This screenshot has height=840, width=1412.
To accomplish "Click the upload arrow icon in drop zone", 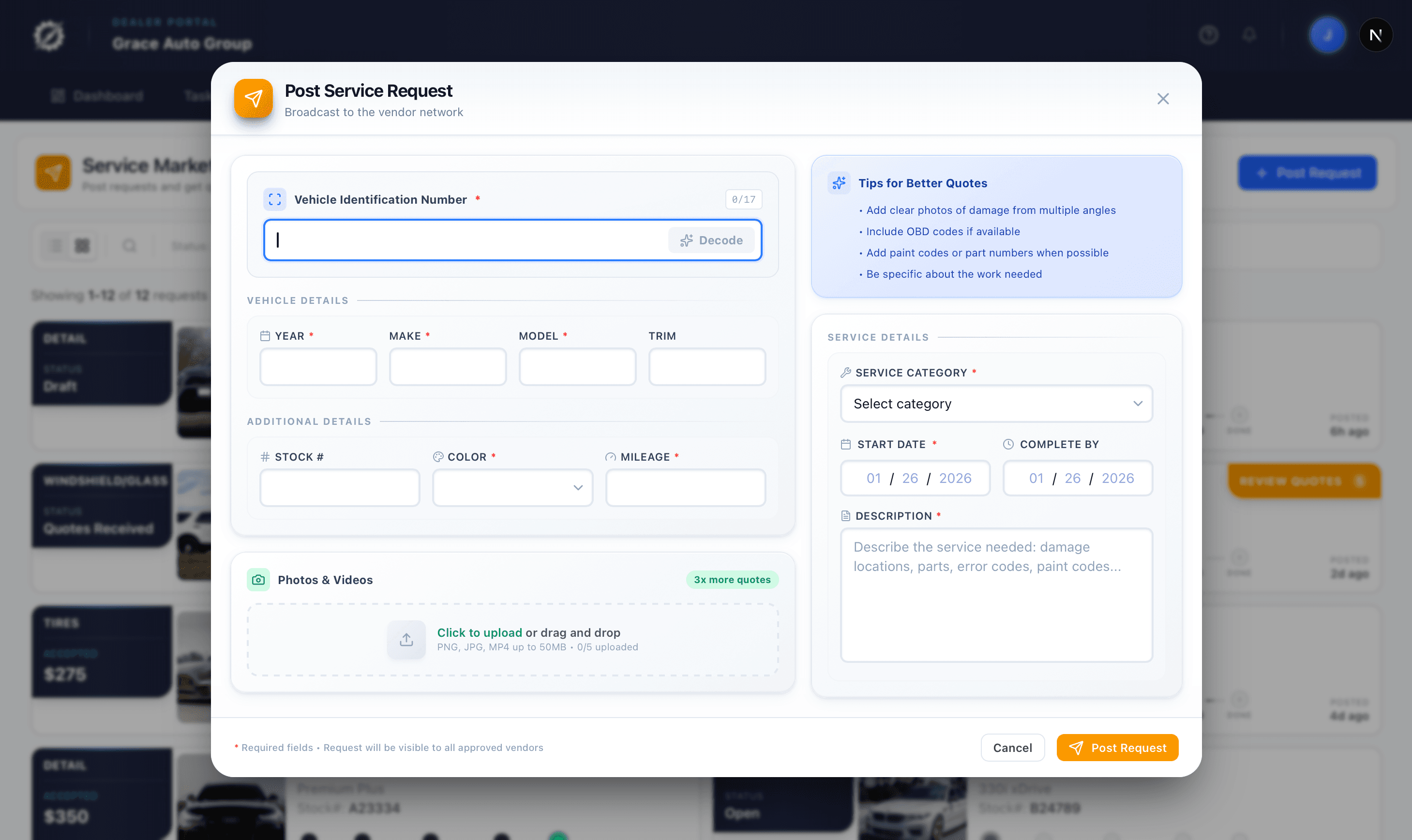I will pyautogui.click(x=406, y=640).
